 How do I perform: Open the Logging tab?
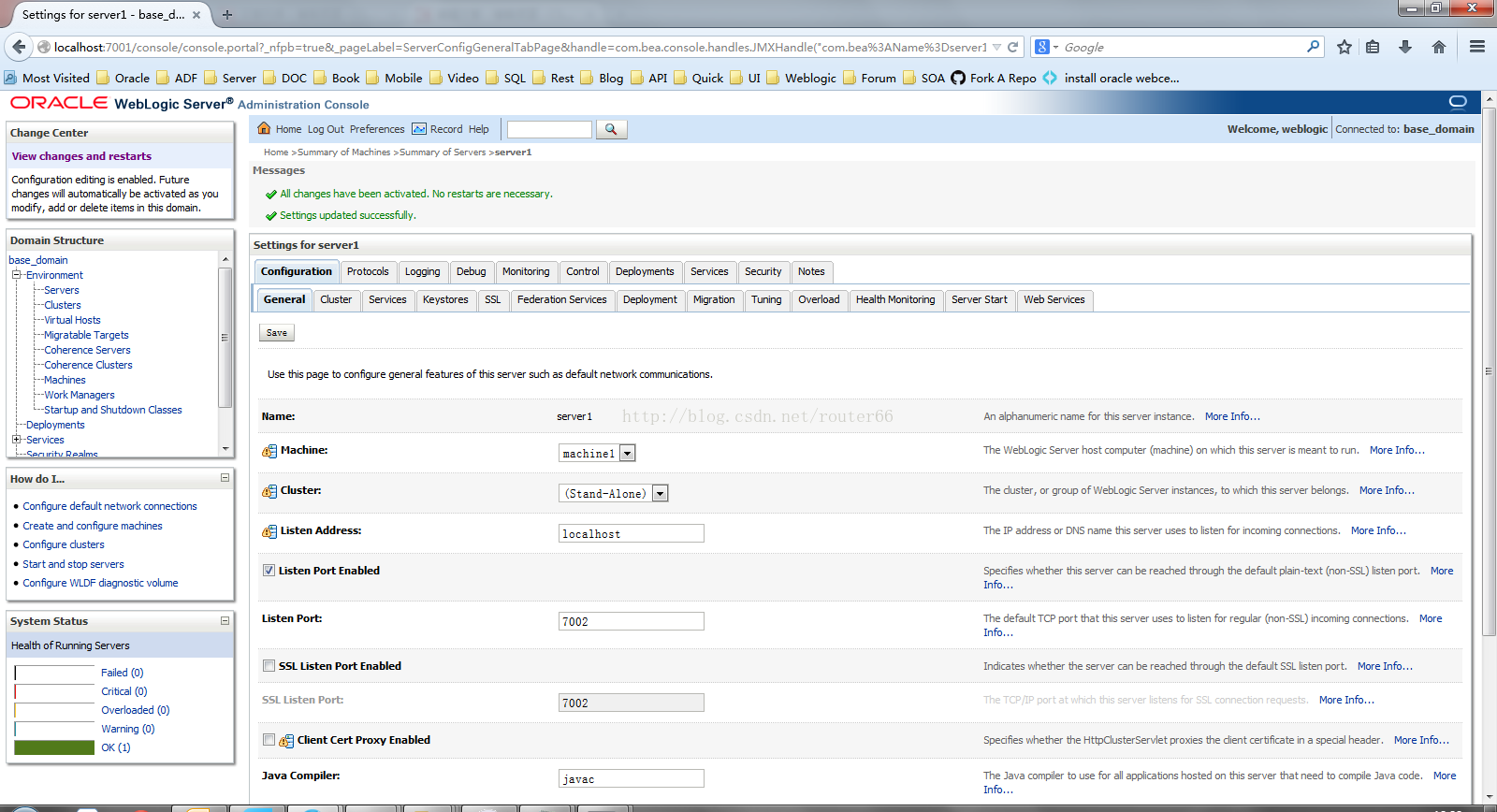[423, 271]
